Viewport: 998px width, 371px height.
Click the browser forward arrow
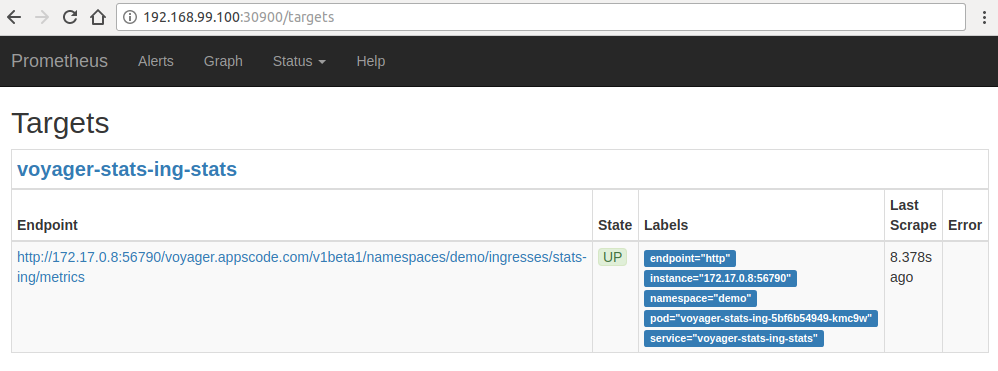click(41, 17)
